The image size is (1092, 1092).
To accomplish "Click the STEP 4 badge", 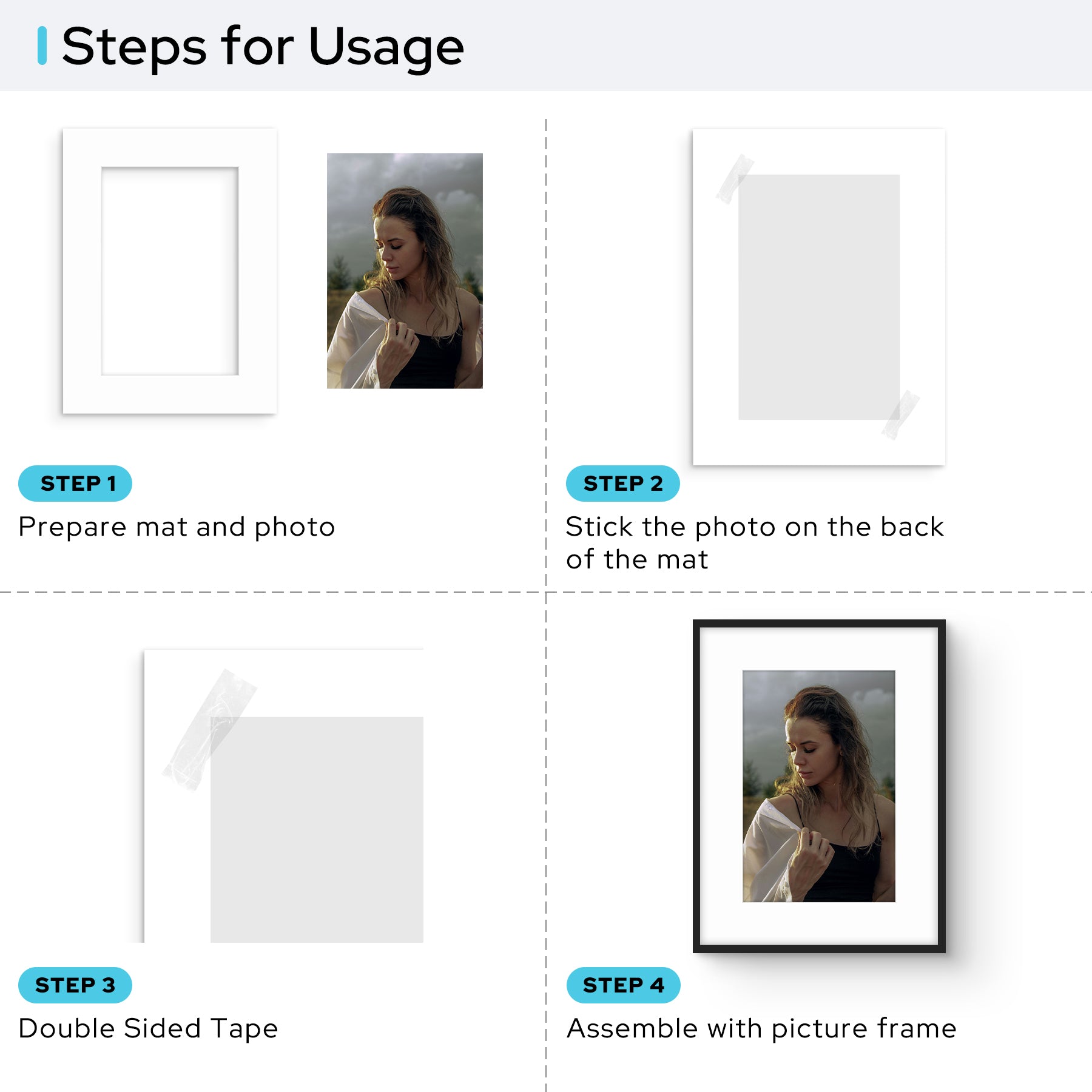I will [624, 985].
